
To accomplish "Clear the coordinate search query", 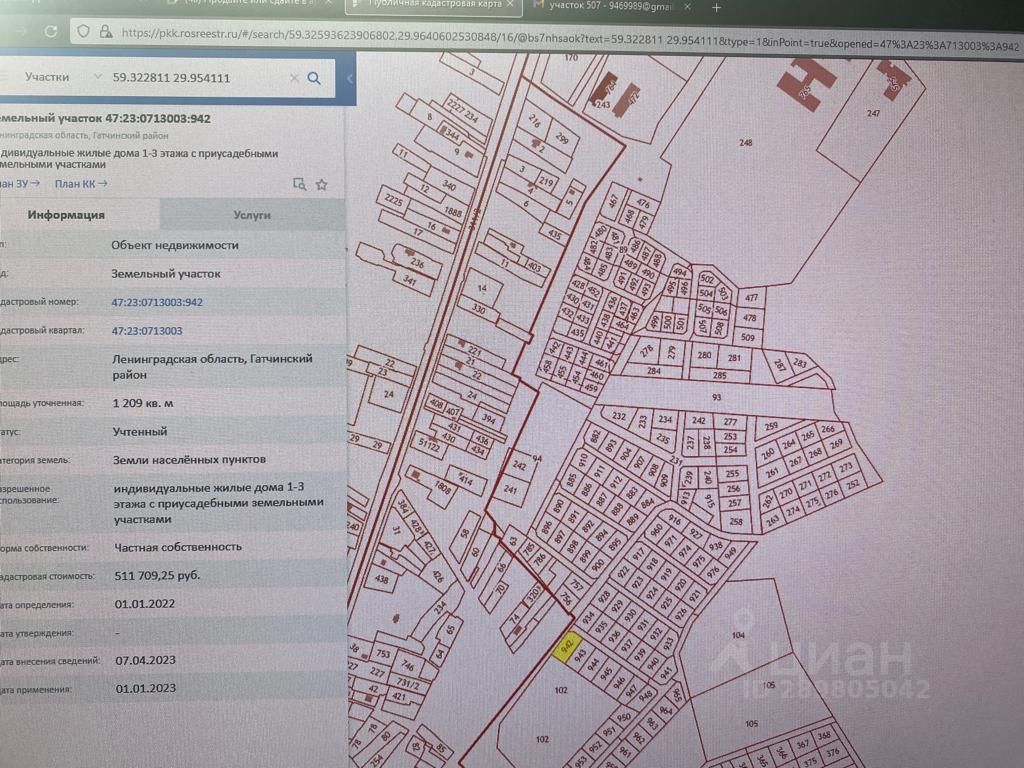I will pyautogui.click(x=294, y=78).
